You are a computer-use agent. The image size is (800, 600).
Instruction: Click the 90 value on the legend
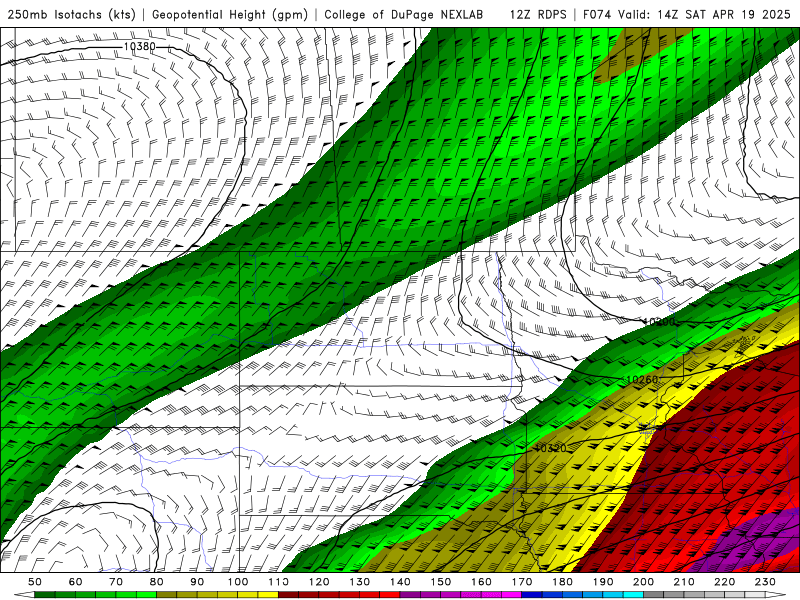coord(197,582)
